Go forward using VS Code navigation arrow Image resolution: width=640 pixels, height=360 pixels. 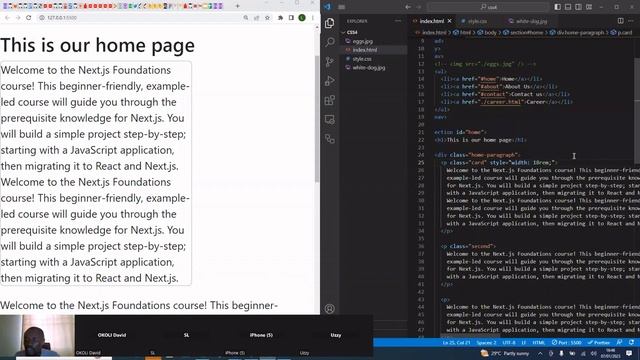[x=419, y=7]
